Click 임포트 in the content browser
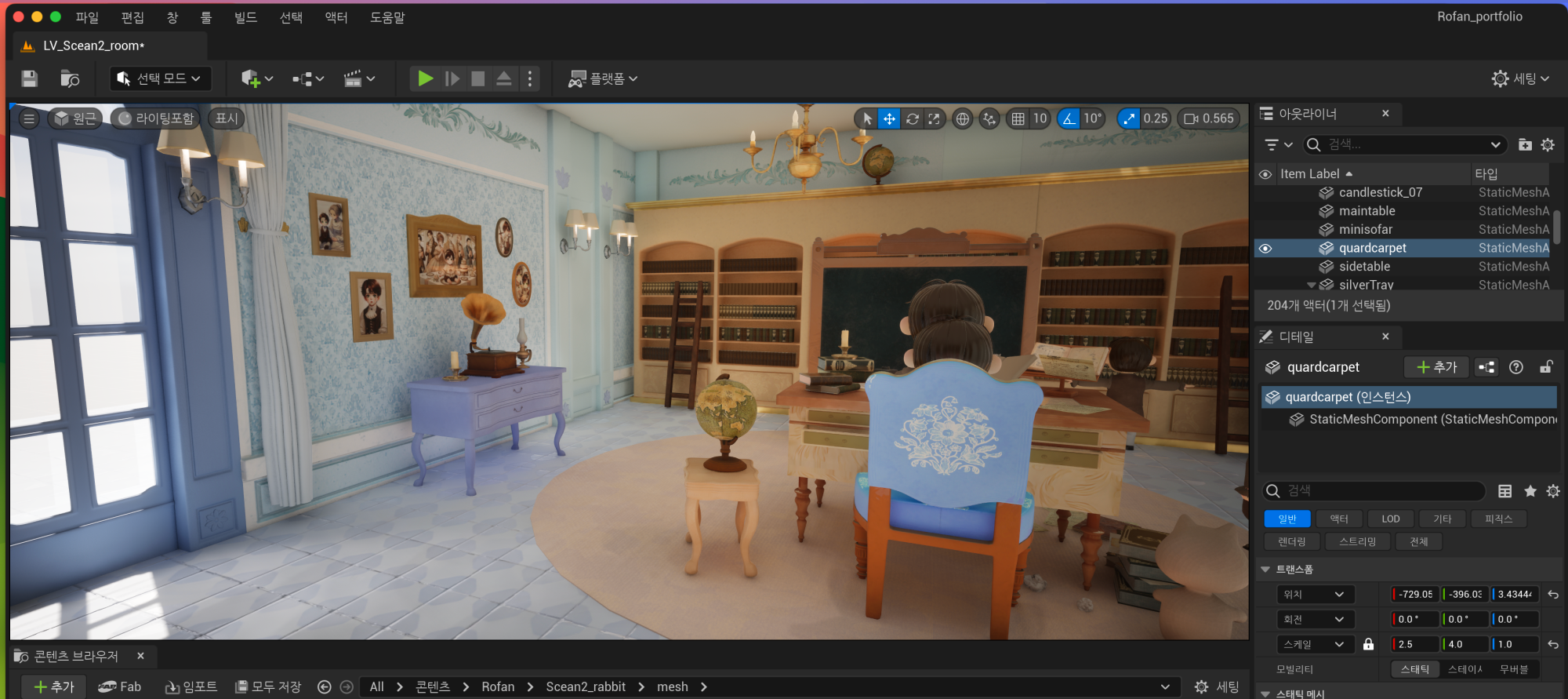 [191, 686]
